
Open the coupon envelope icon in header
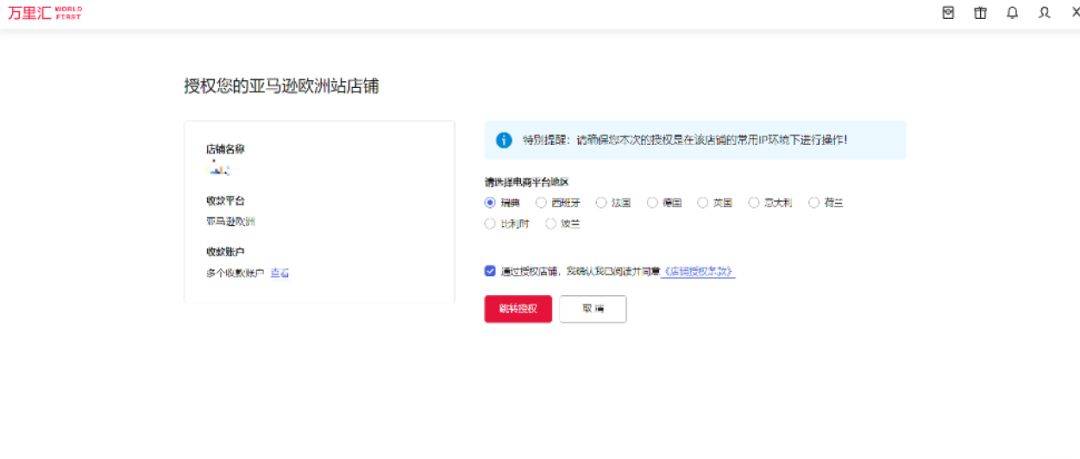coord(948,13)
